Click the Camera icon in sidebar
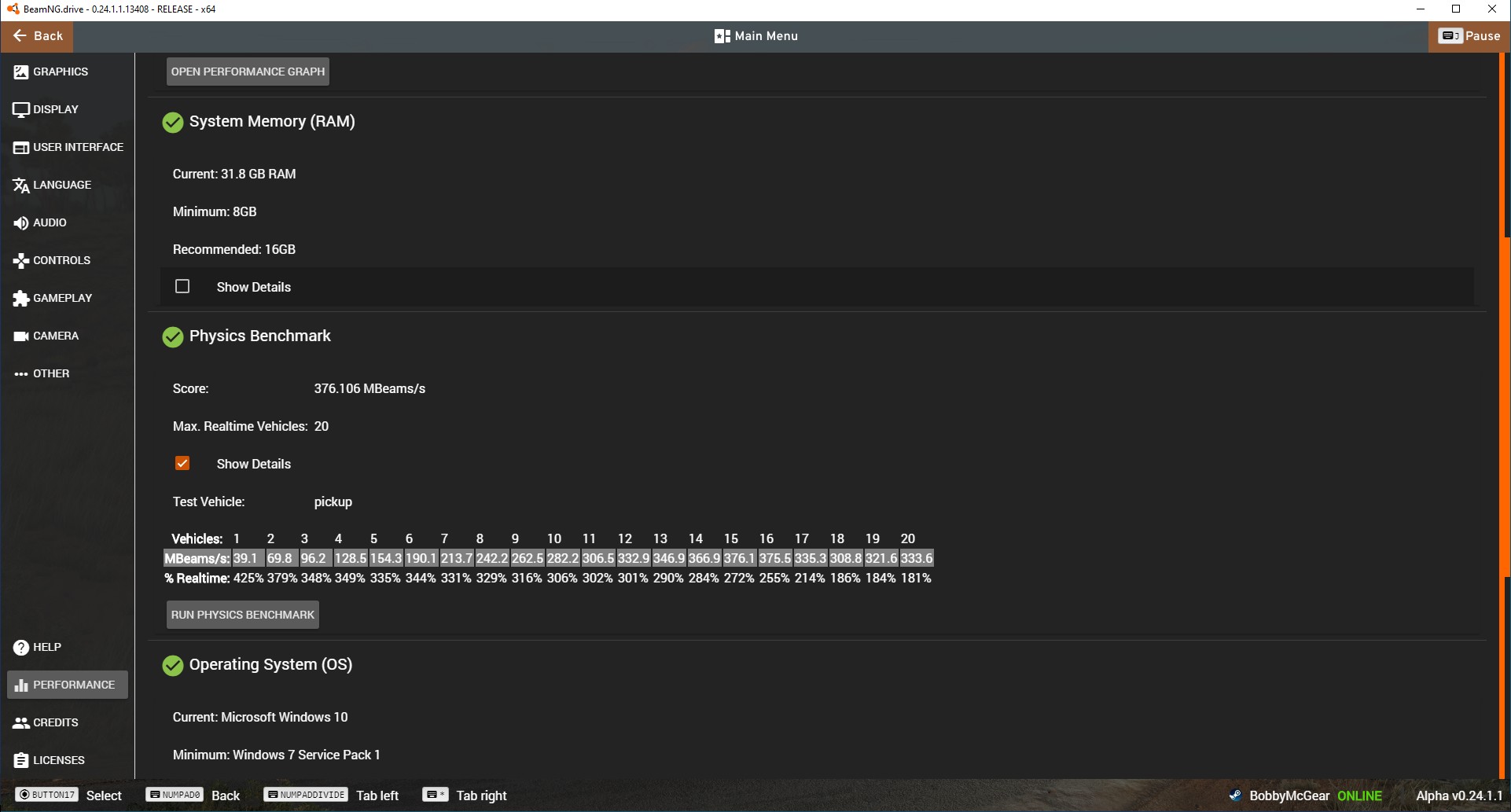This screenshot has width=1511, height=812. point(21,336)
